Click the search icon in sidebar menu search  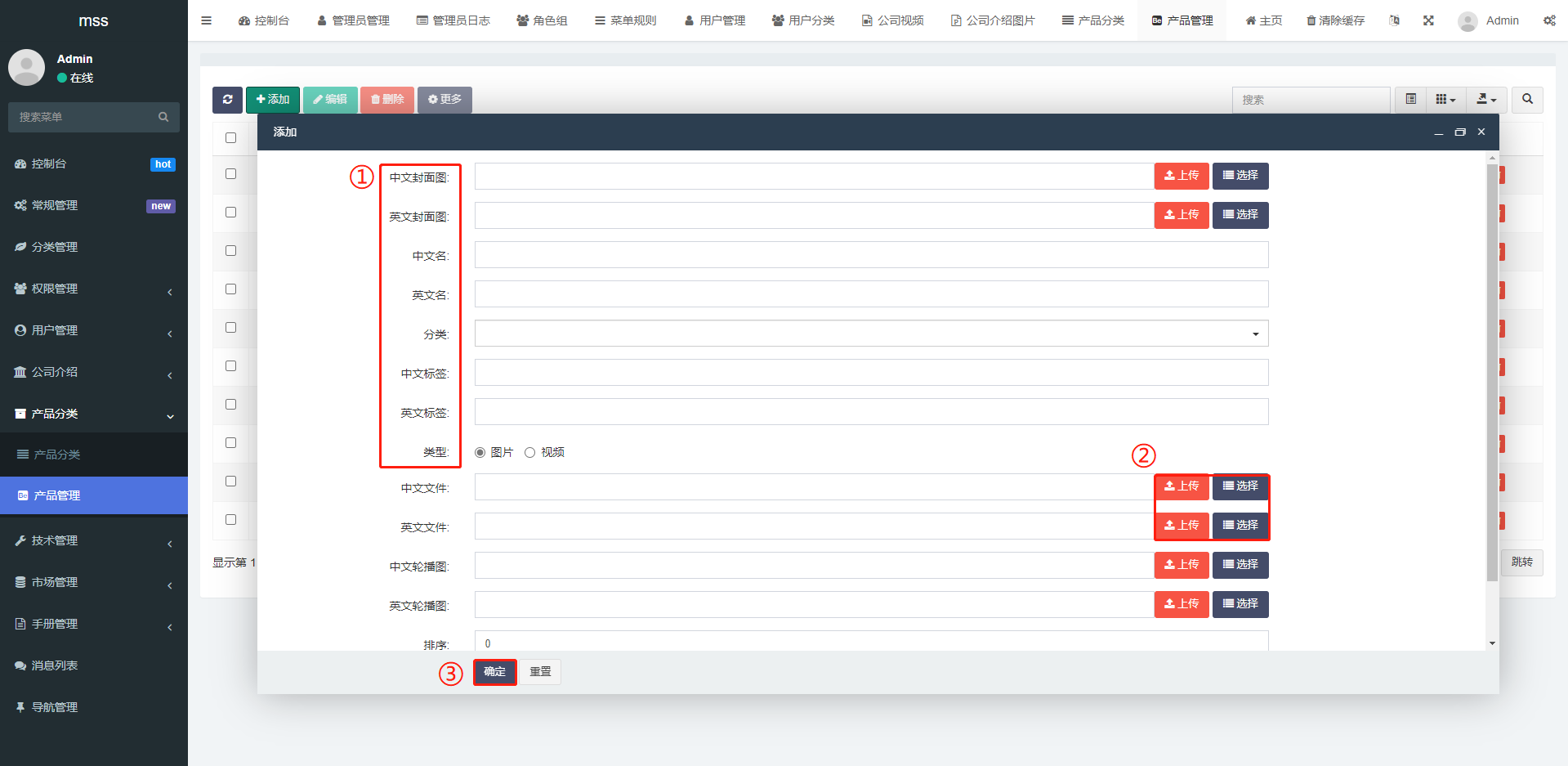click(163, 117)
